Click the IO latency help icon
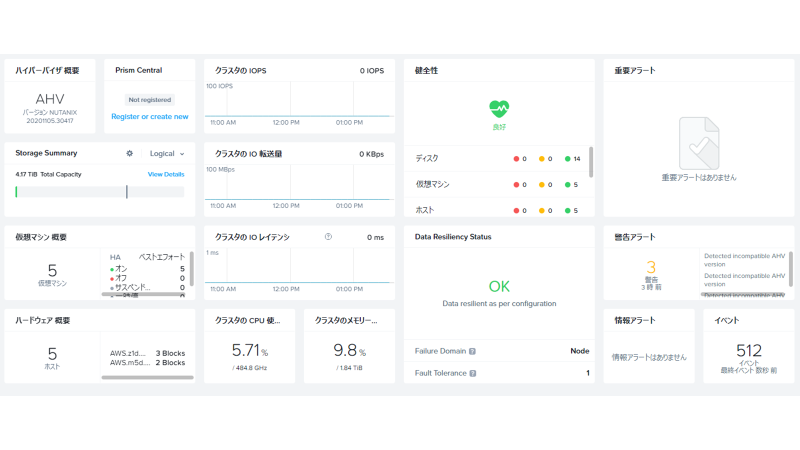Image resolution: width=800 pixels, height=450 pixels. pos(328,237)
